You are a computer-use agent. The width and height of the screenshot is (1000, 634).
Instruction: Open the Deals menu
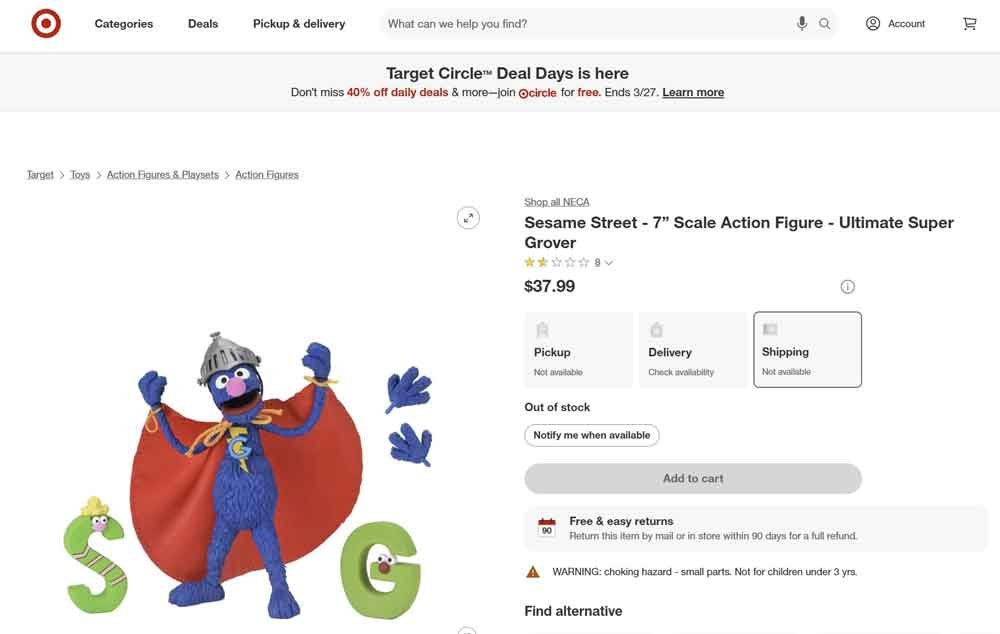tap(202, 23)
